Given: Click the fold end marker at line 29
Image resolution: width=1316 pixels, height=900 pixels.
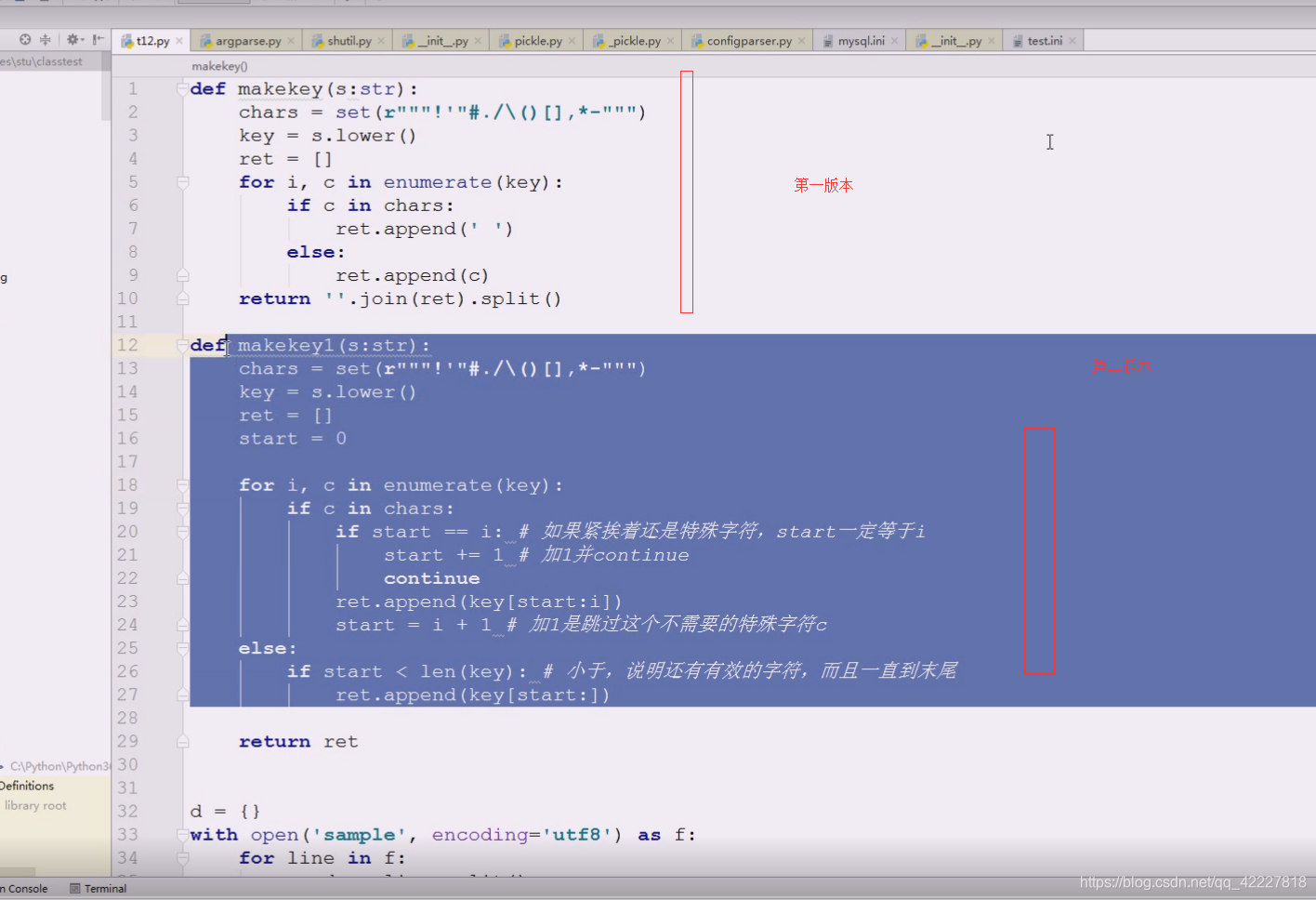Looking at the screenshot, I should [x=183, y=742].
